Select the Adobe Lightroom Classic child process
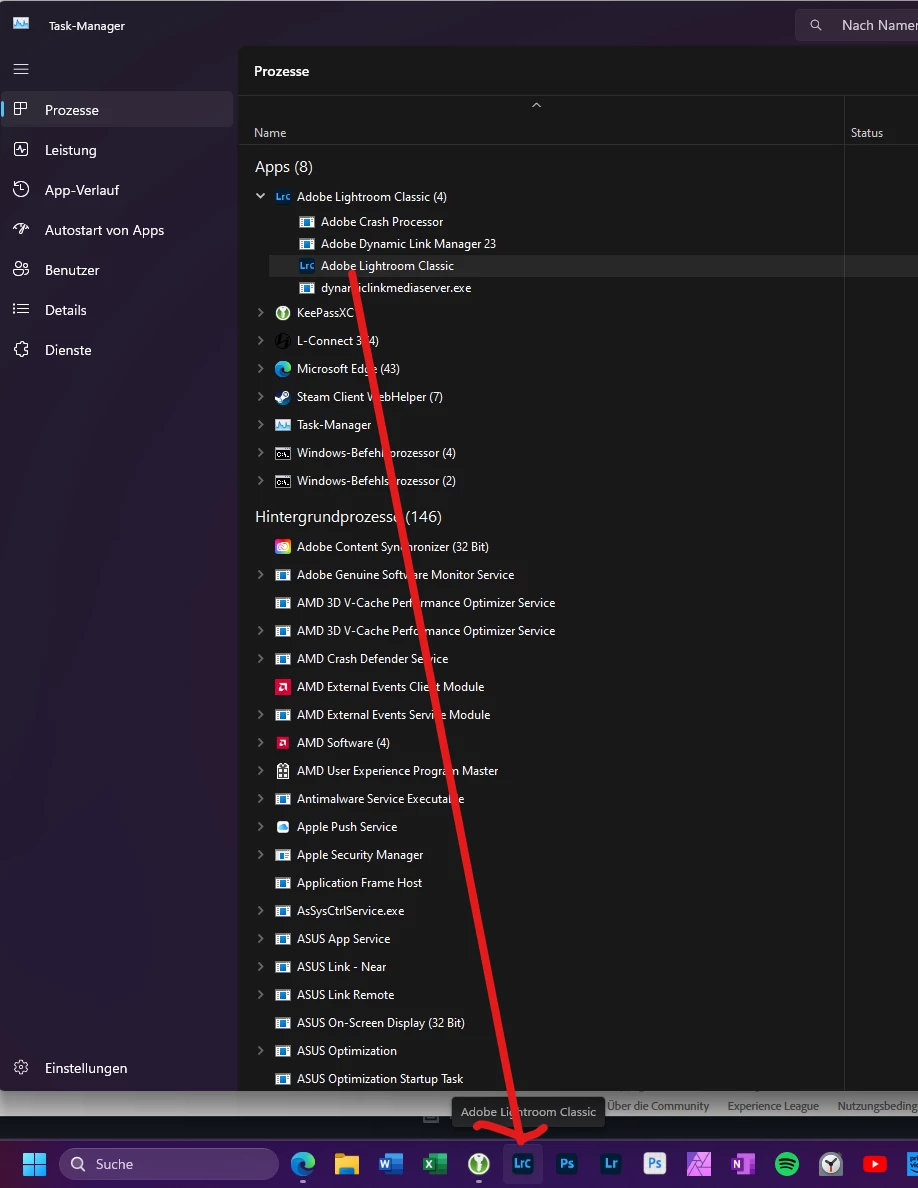Viewport: 918px width, 1188px height. (x=387, y=266)
